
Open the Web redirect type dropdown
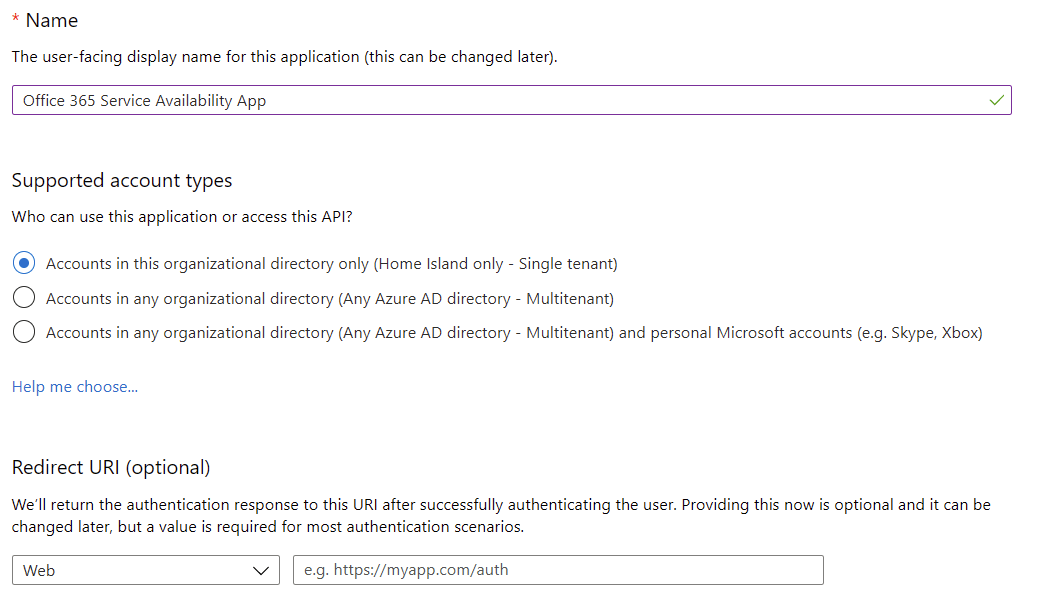coord(145,570)
